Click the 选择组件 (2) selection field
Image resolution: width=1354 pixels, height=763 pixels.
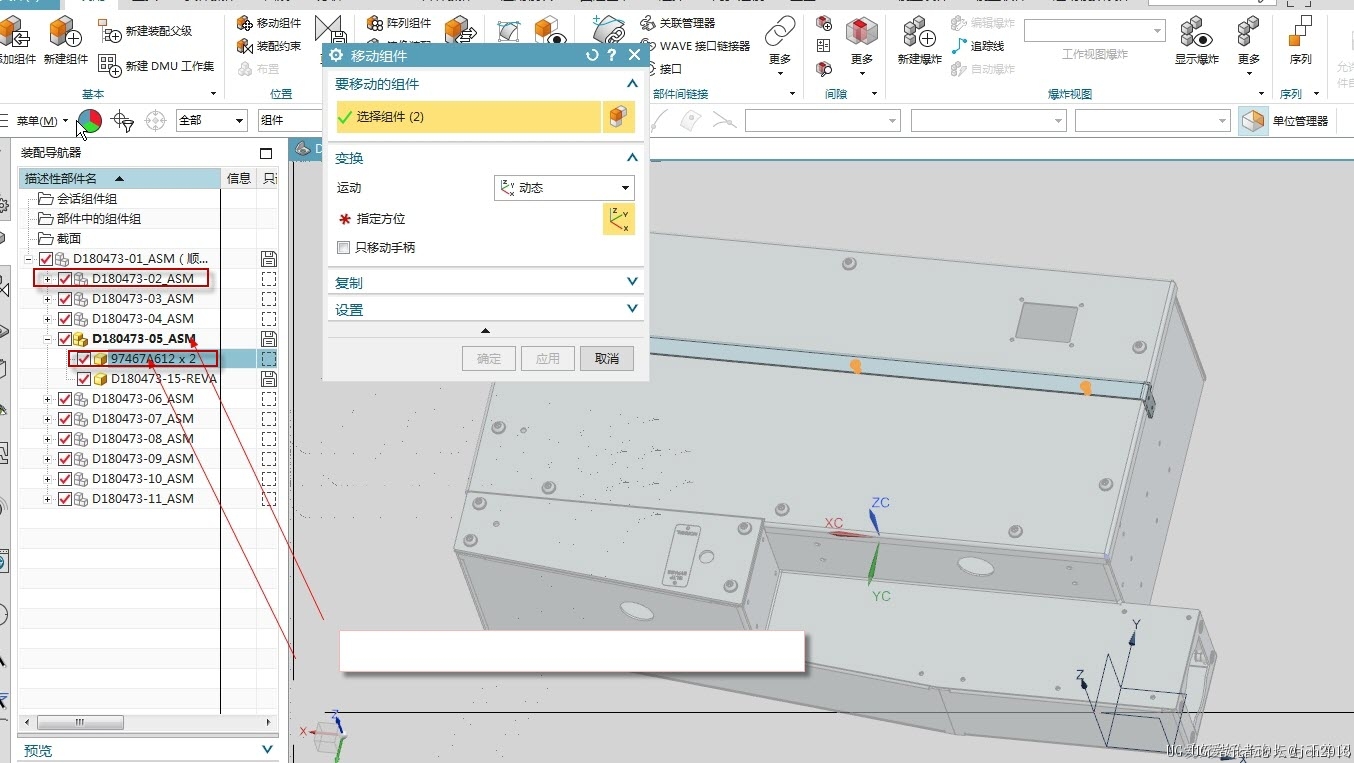[x=468, y=117]
